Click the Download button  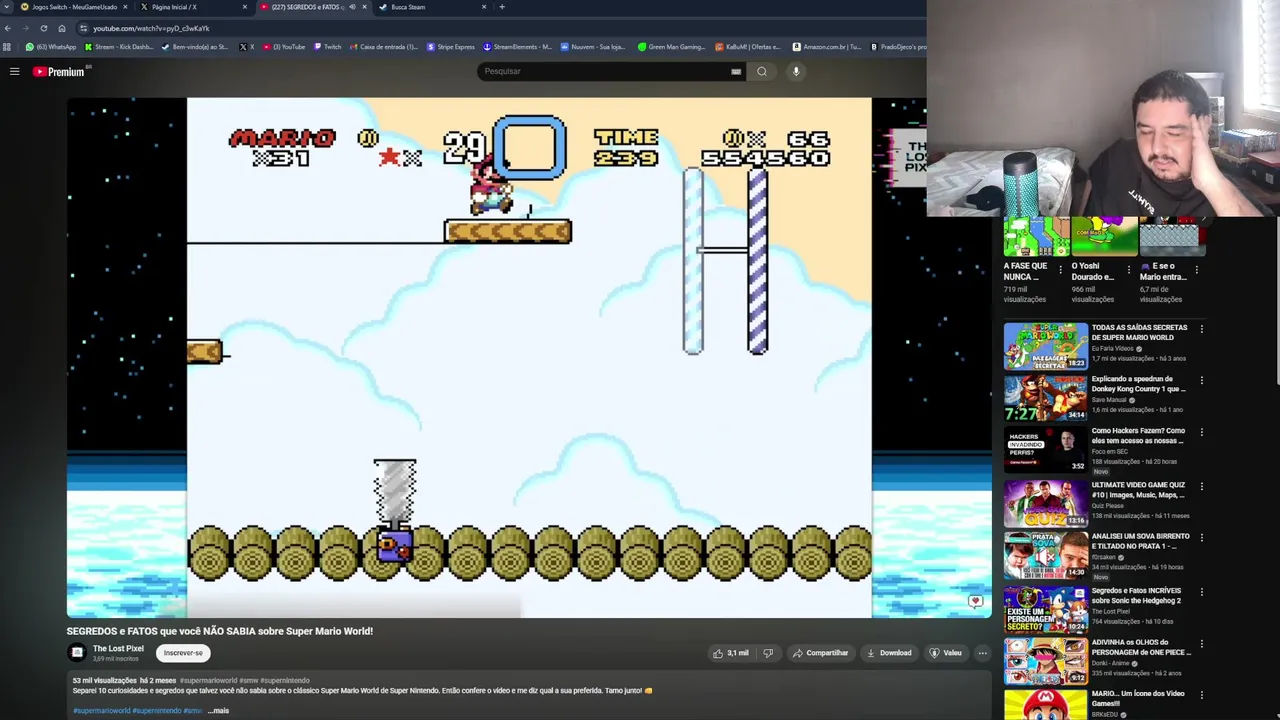[x=889, y=653]
